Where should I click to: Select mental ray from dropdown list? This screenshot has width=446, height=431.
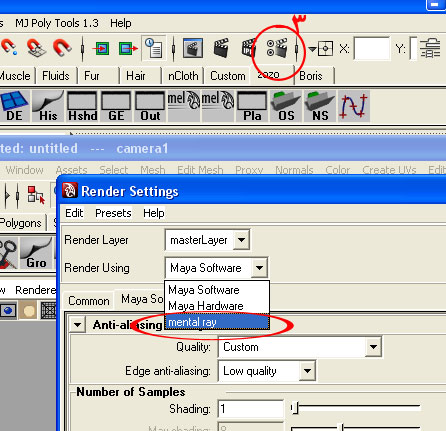click(x=217, y=322)
